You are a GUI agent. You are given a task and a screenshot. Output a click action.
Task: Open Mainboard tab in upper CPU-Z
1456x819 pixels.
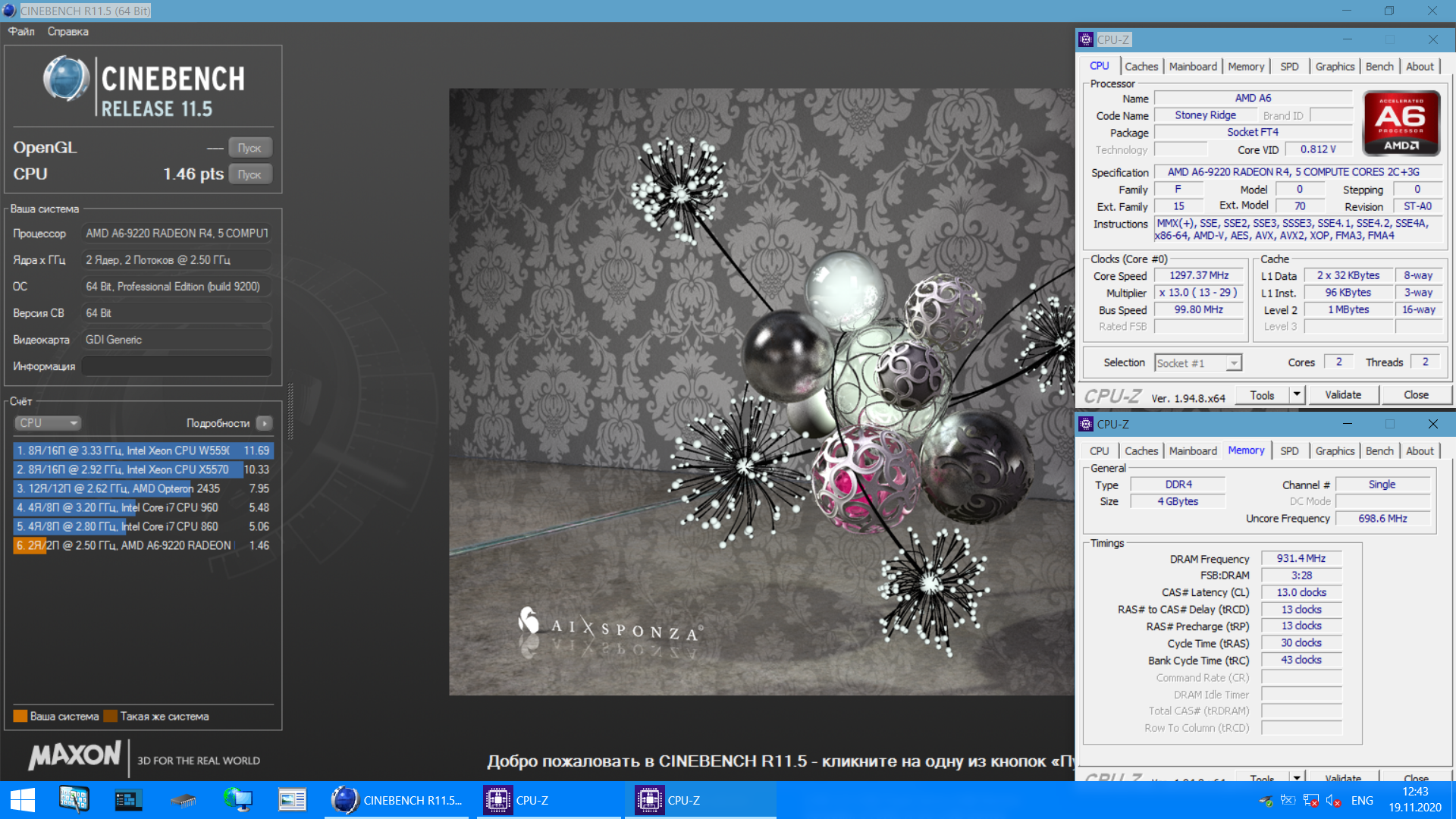[x=1193, y=67]
